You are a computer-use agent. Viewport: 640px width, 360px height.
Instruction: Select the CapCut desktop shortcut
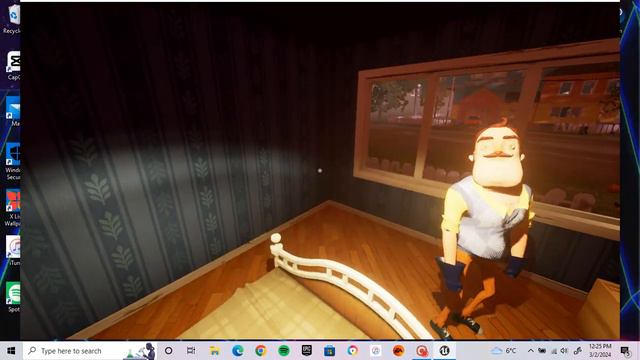(13, 65)
